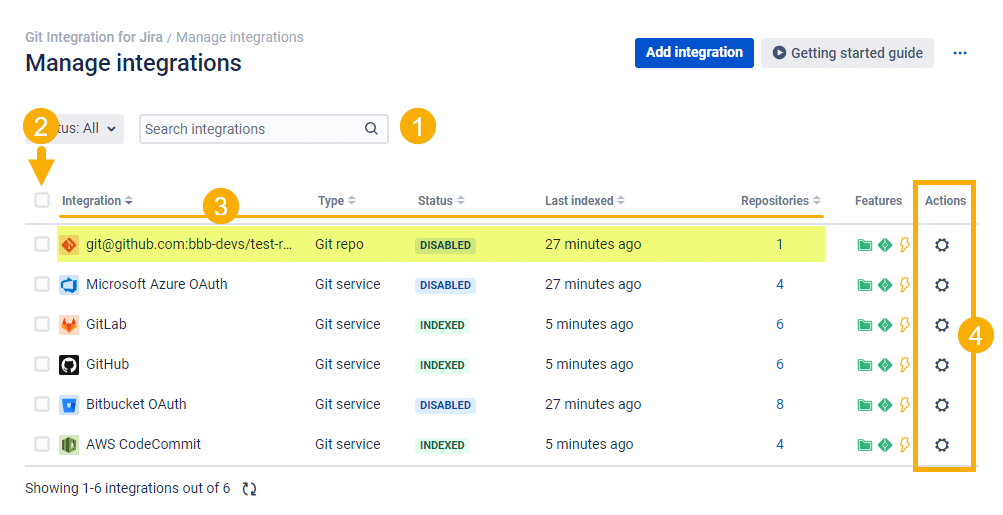The width and height of the screenshot is (1003, 515).
Task: Open the Getting started guide
Action: coord(847,53)
